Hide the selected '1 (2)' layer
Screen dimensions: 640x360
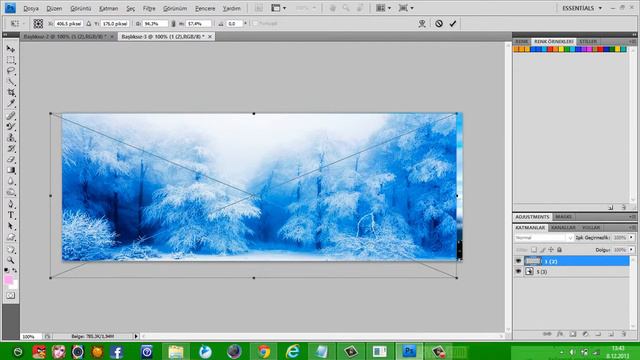coord(518,261)
